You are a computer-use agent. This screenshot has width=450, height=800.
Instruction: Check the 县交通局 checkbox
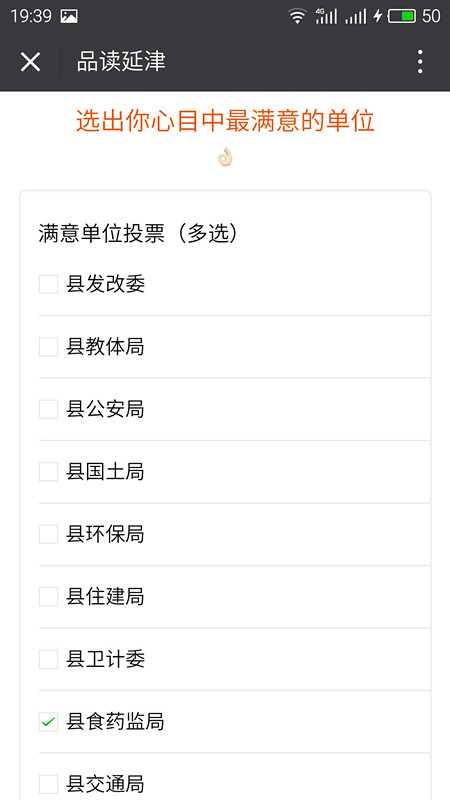tap(48, 784)
